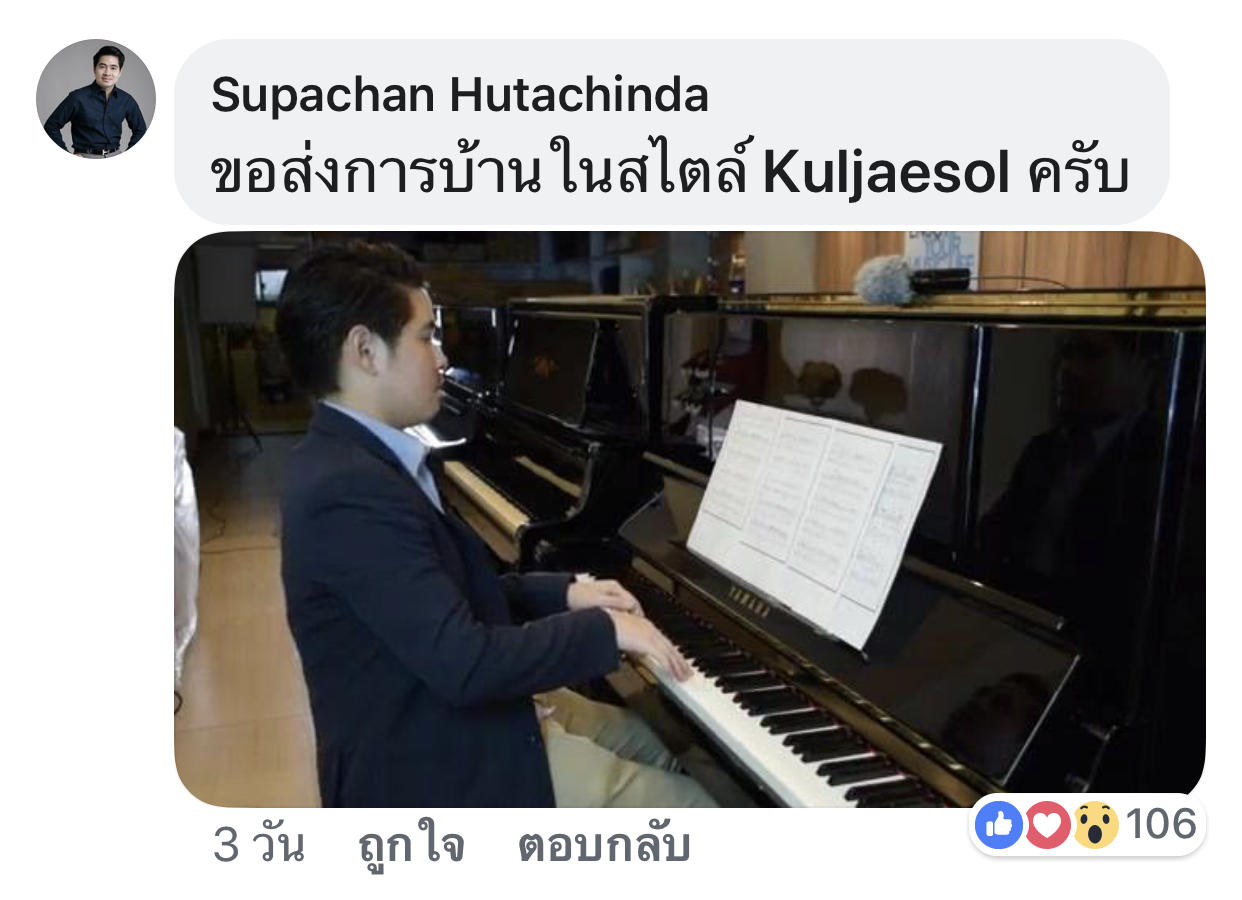View the 106 reactions count
This screenshot has height=900, width=1242.
click(1161, 825)
